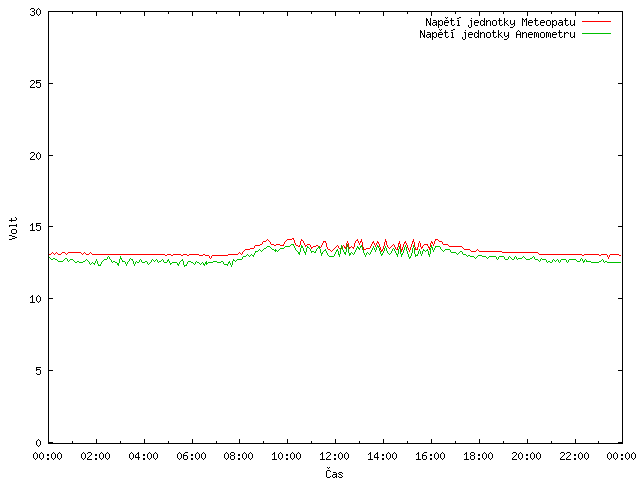Click the x-axis label 10:00
The height and width of the screenshot is (480, 640).
click(x=287, y=456)
